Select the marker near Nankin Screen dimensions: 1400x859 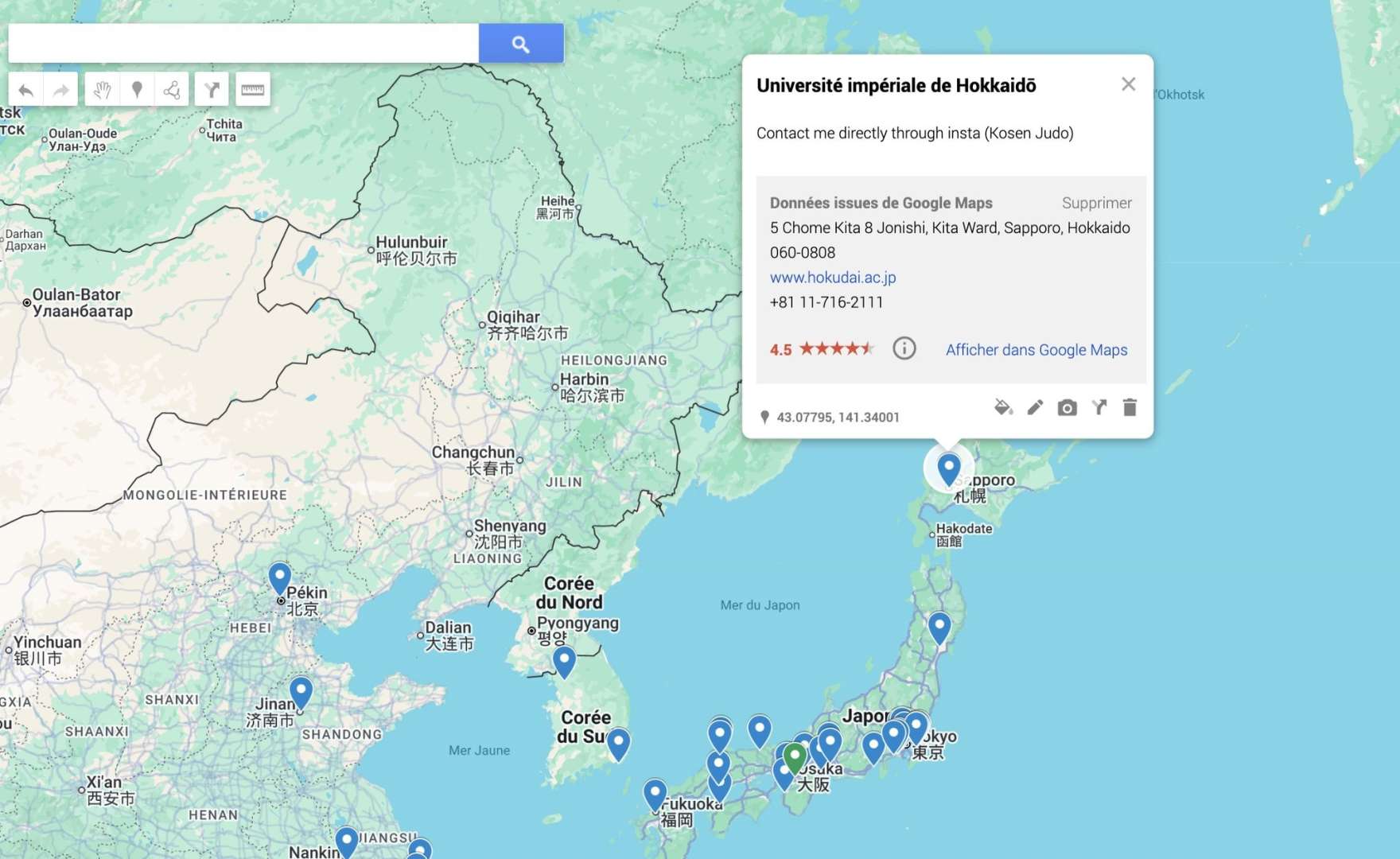click(x=346, y=842)
